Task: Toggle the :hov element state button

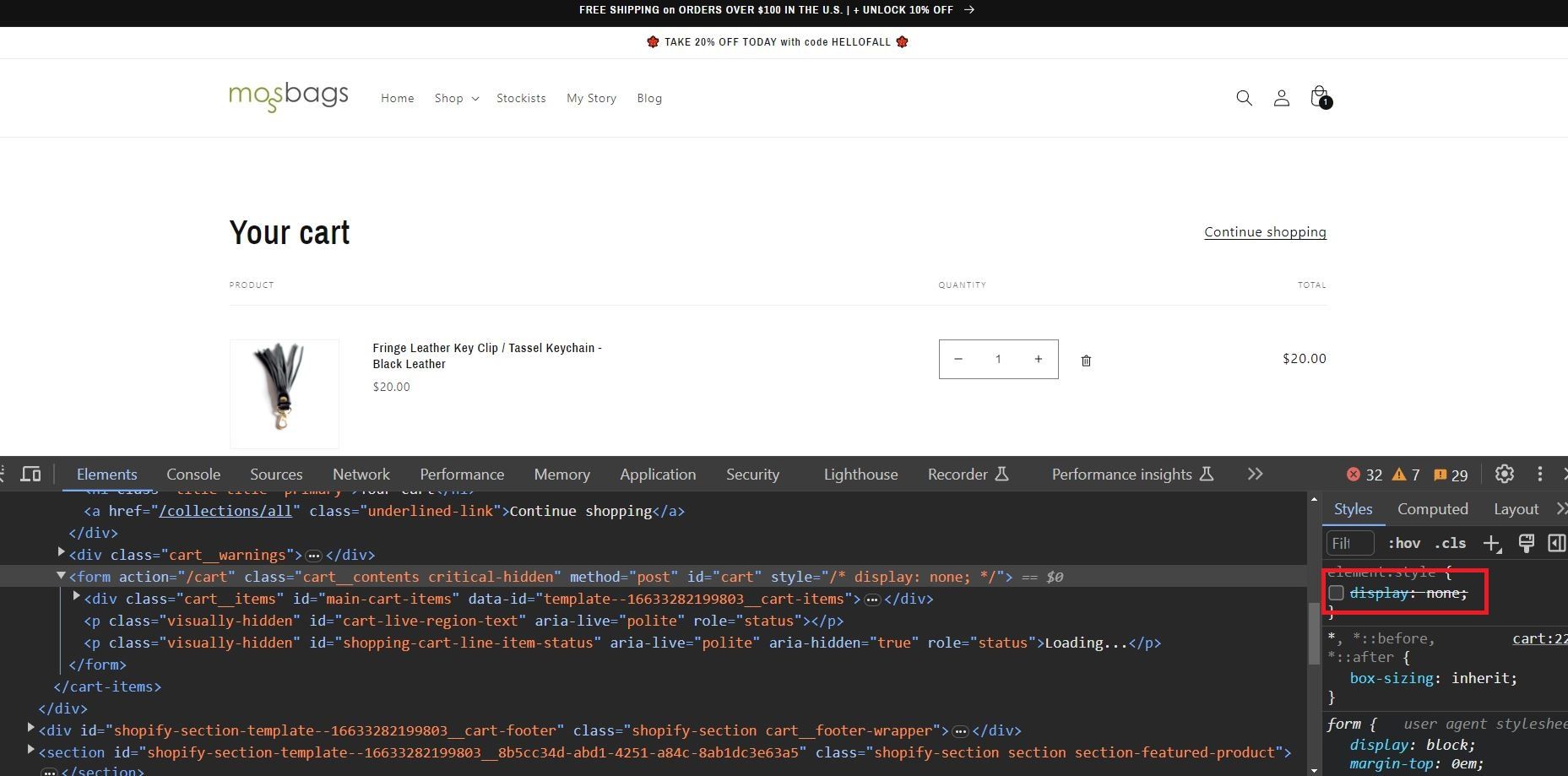Action: pos(1403,544)
